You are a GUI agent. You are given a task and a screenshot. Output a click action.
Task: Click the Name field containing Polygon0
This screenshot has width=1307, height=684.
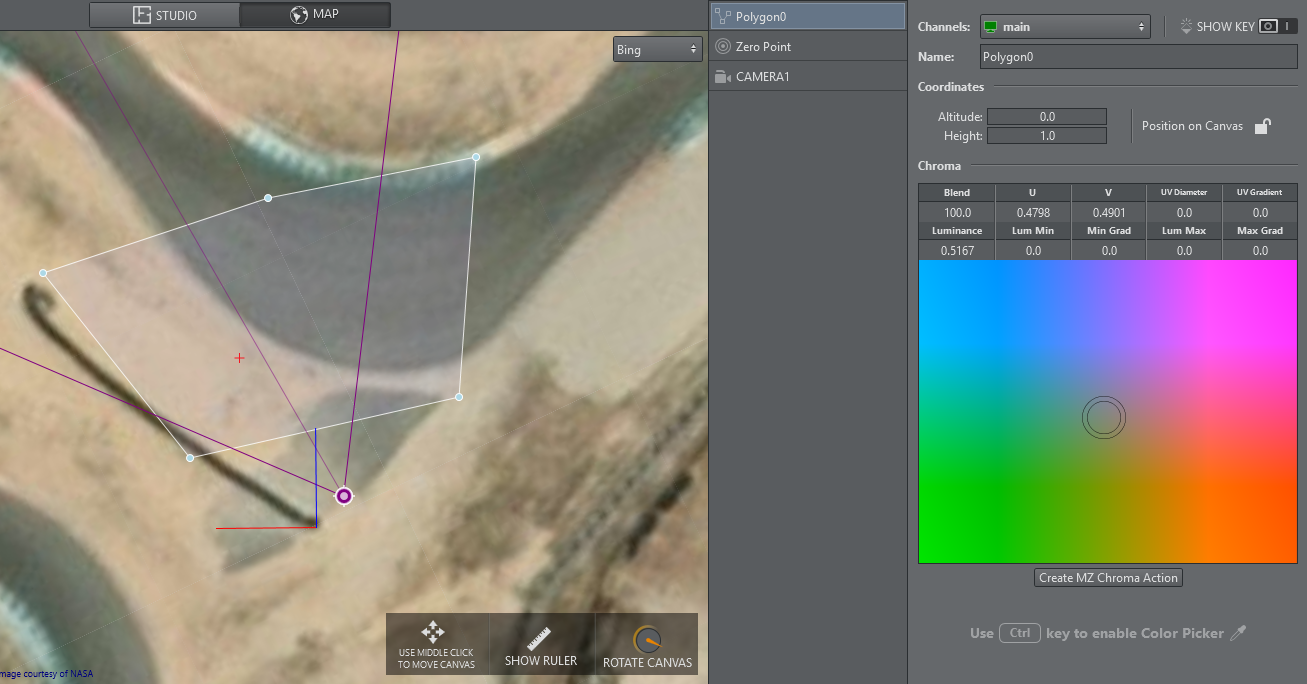[x=1137, y=57]
